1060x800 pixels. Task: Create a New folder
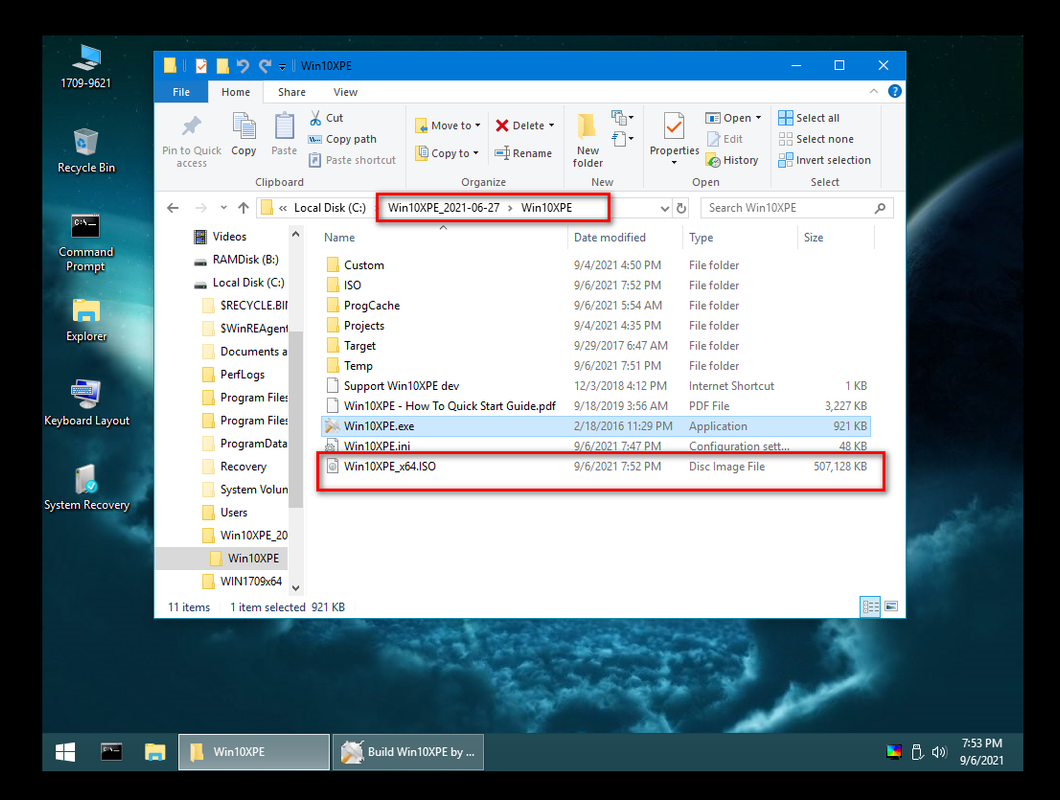(x=587, y=141)
